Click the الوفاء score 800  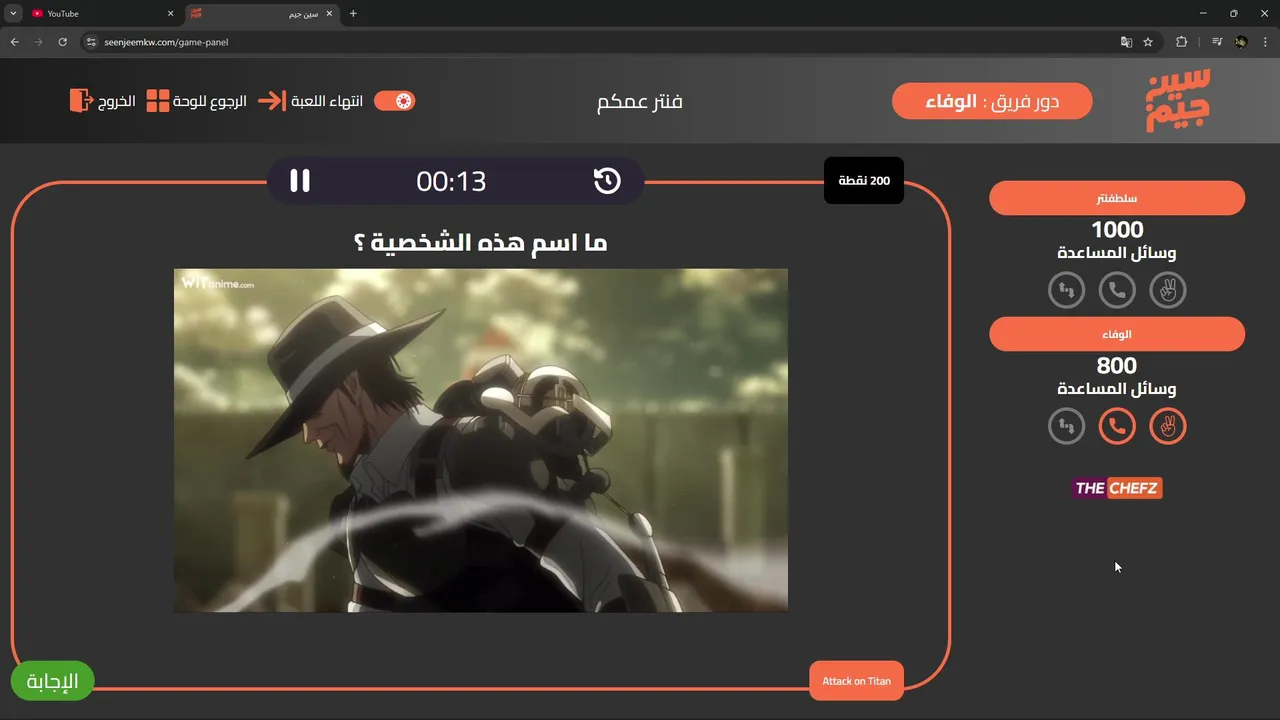1117,366
